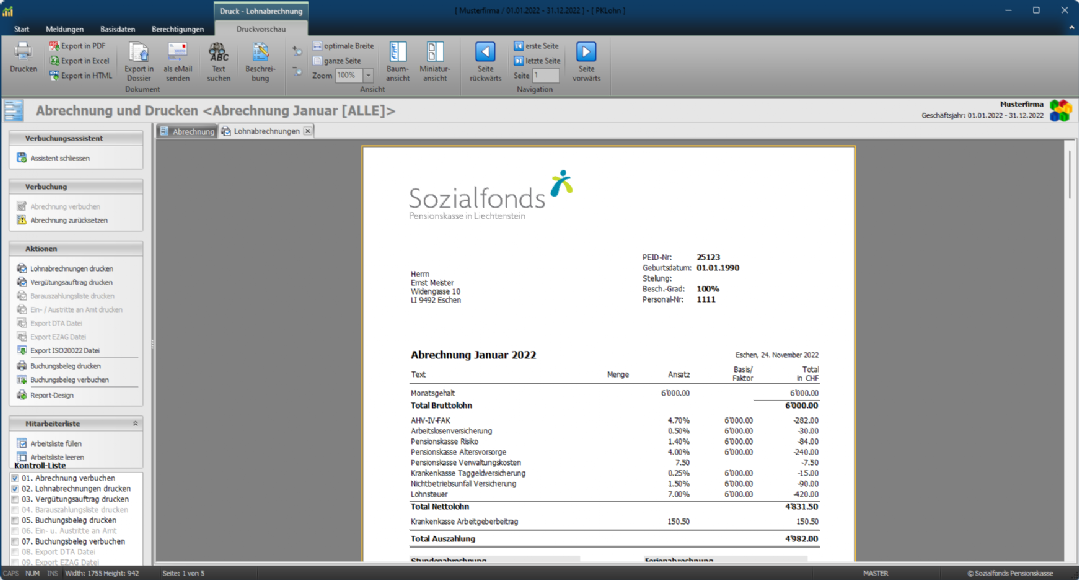
Task: Go to next page with Seite vorwärts
Action: point(586,53)
